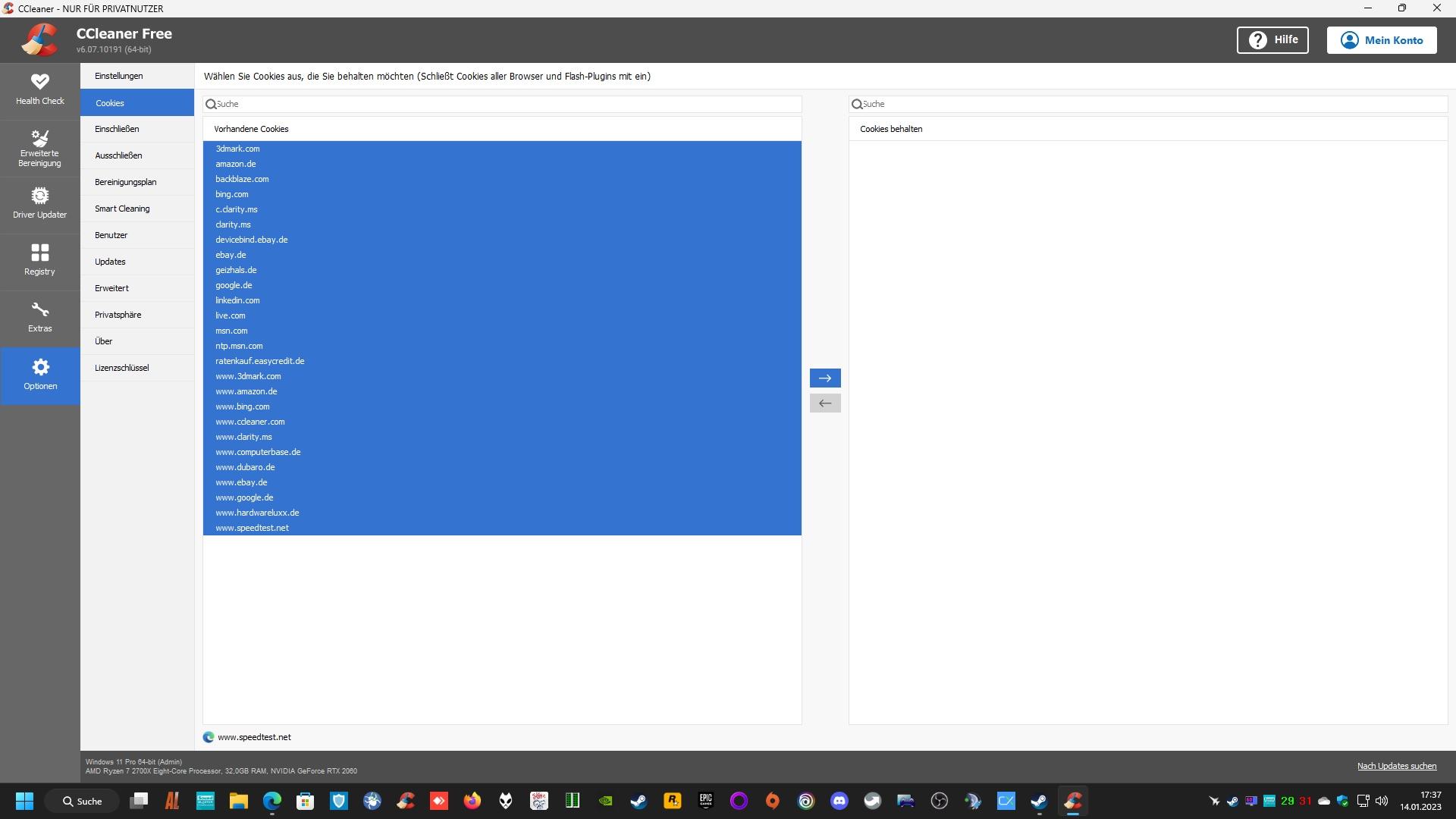Select the bing.com cookie row

[x=502, y=194]
